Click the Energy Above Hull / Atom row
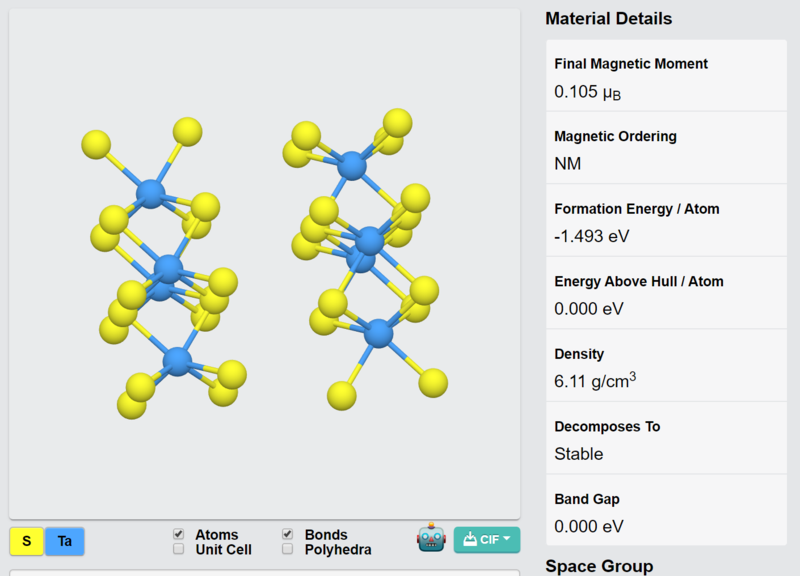 click(666, 293)
